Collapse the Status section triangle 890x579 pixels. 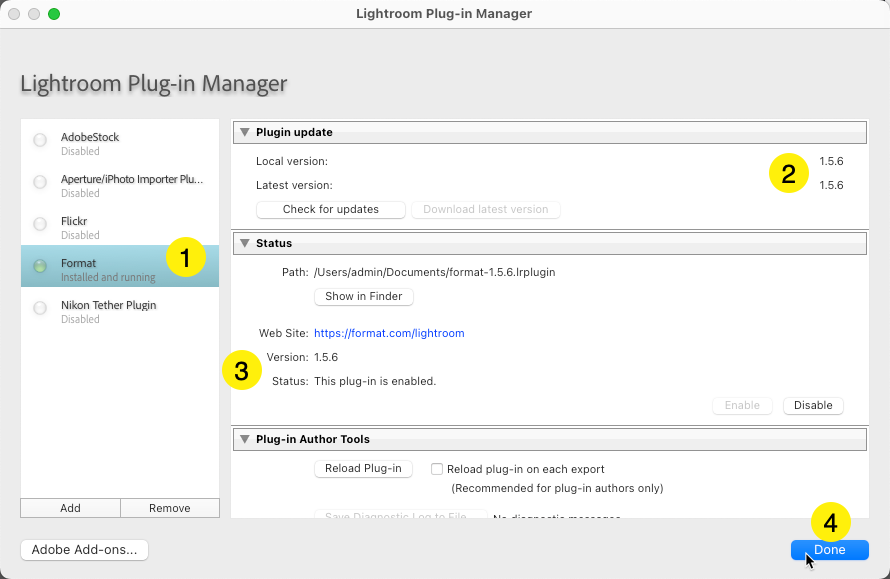244,243
